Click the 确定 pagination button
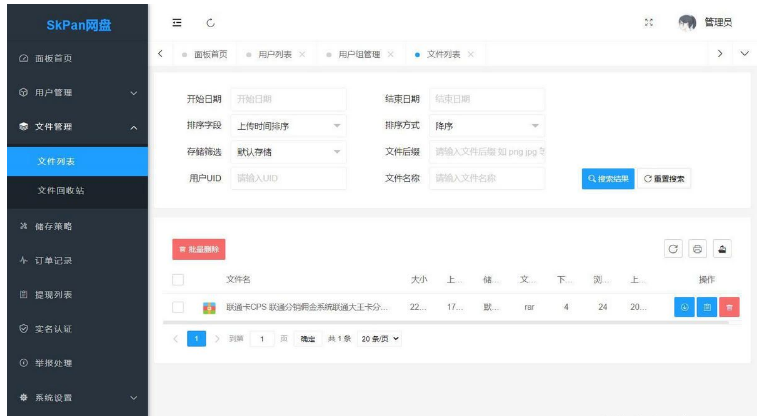The width and height of the screenshot is (775, 416). tap(307, 339)
